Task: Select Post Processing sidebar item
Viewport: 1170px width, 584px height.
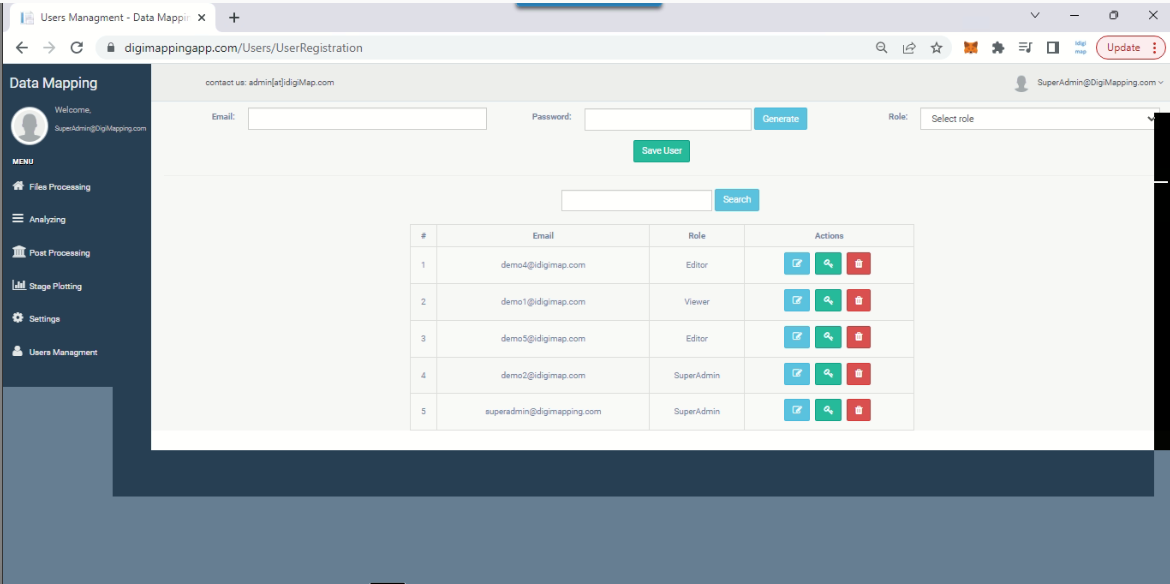Action: click(x=59, y=253)
